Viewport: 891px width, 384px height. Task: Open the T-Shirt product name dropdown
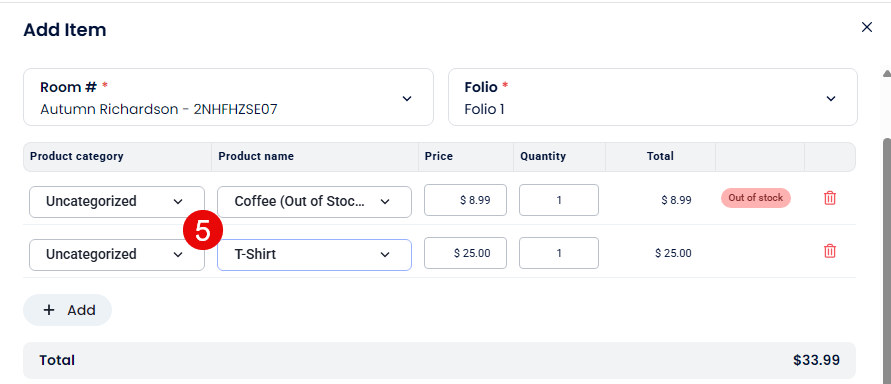(x=314, y=254)
